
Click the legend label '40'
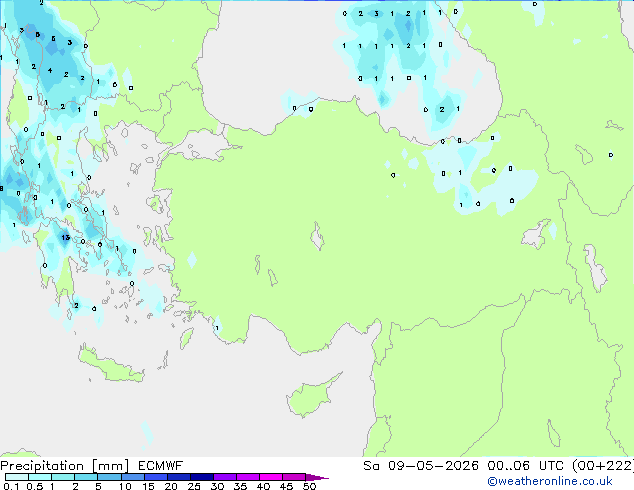point(263,486)
